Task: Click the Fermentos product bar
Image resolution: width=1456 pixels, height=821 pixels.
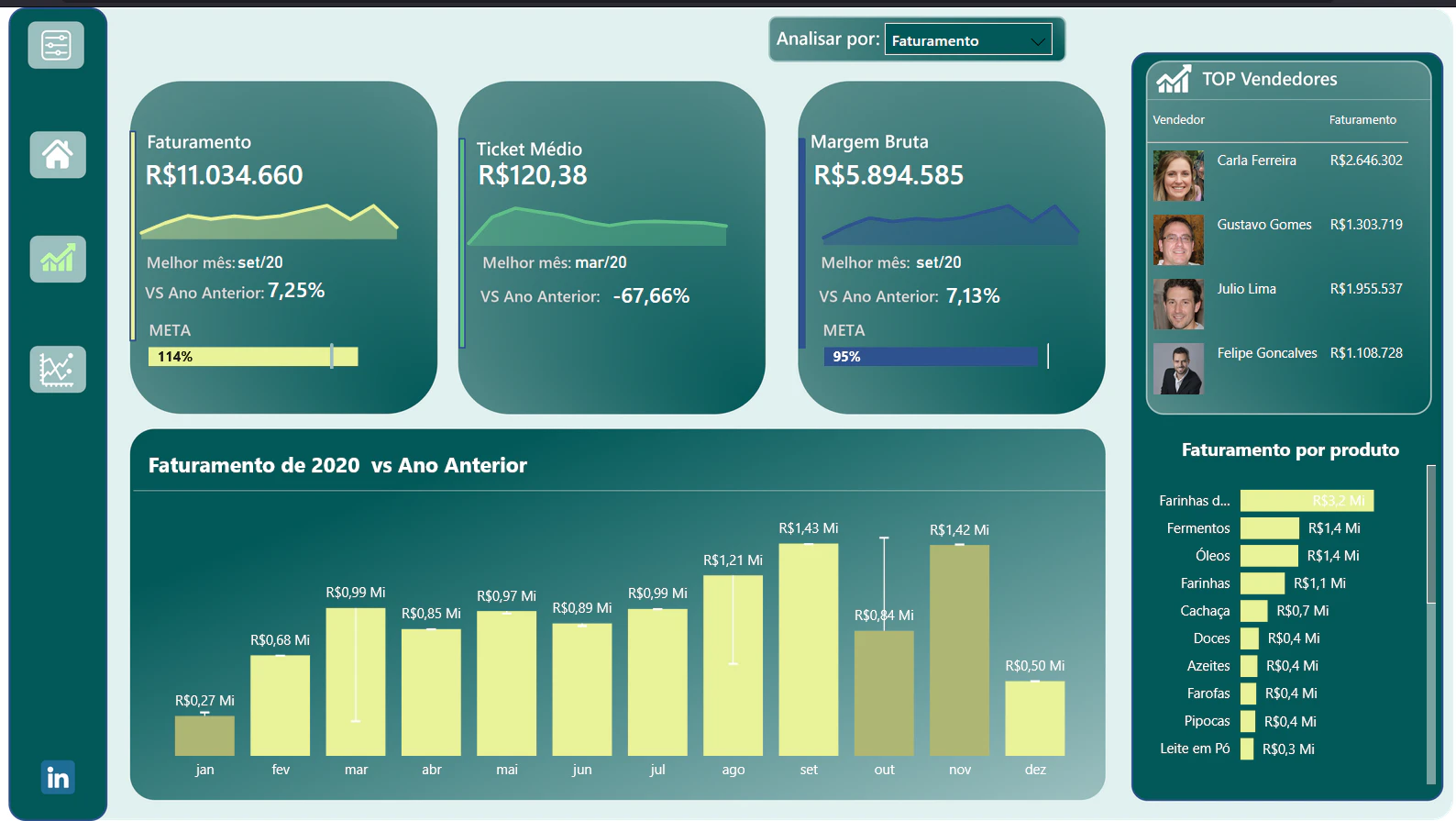Action: pos(1270,528)
